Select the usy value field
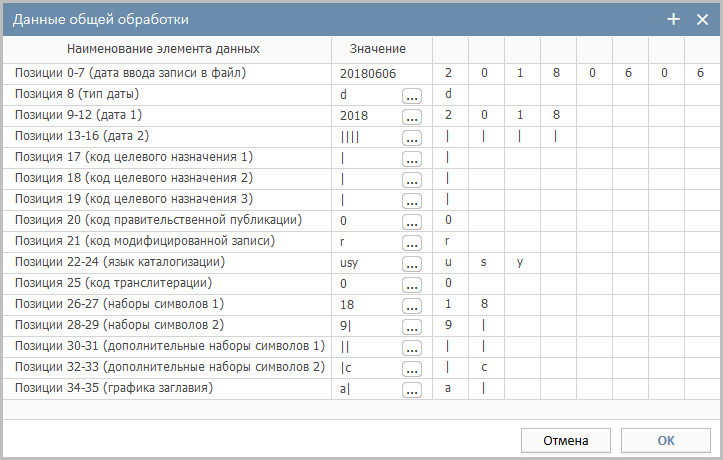 pyautogui.click(x=368, y=263)
